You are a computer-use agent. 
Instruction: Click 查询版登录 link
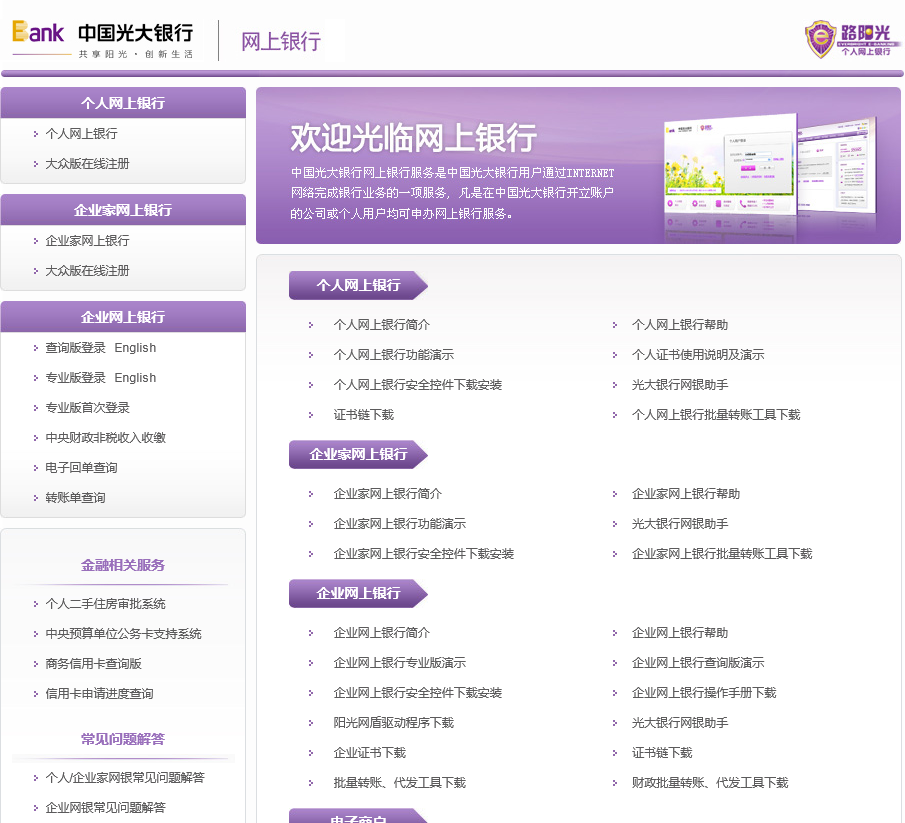76,348
